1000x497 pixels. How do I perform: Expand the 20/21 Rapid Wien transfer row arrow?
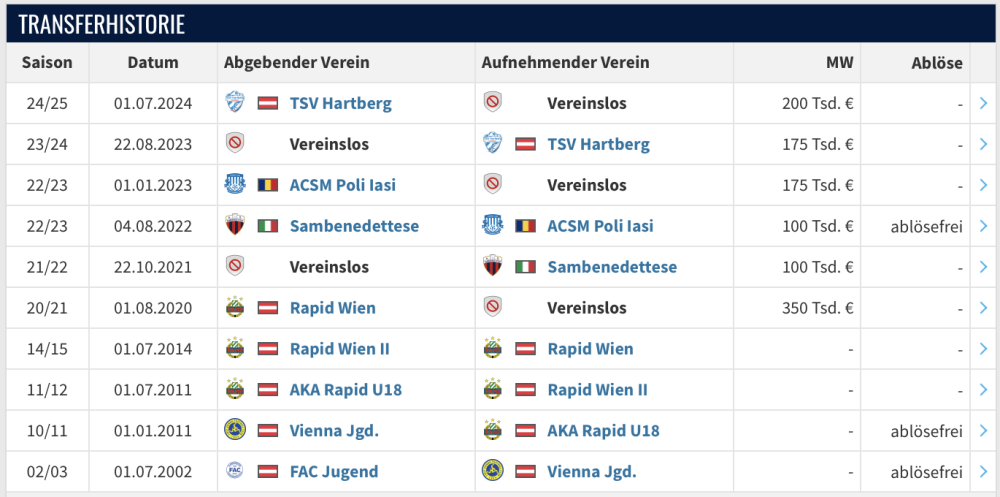984,308
